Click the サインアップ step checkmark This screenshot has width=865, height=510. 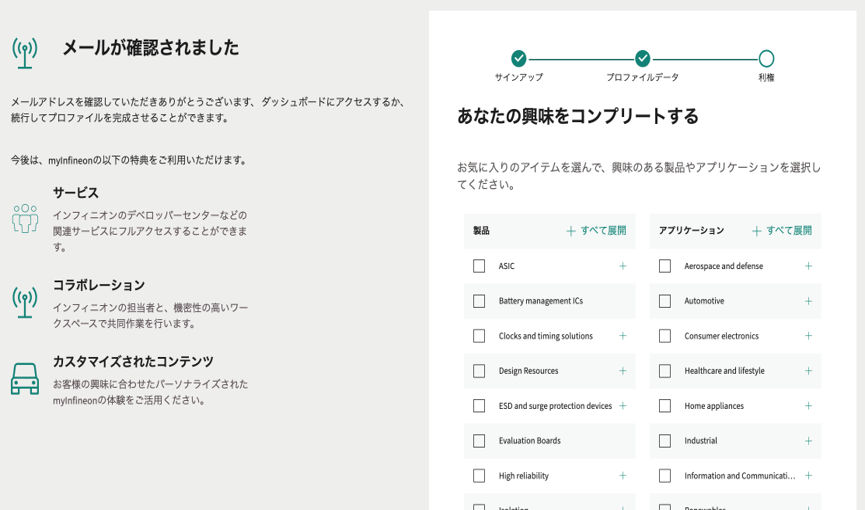(519, 58)
